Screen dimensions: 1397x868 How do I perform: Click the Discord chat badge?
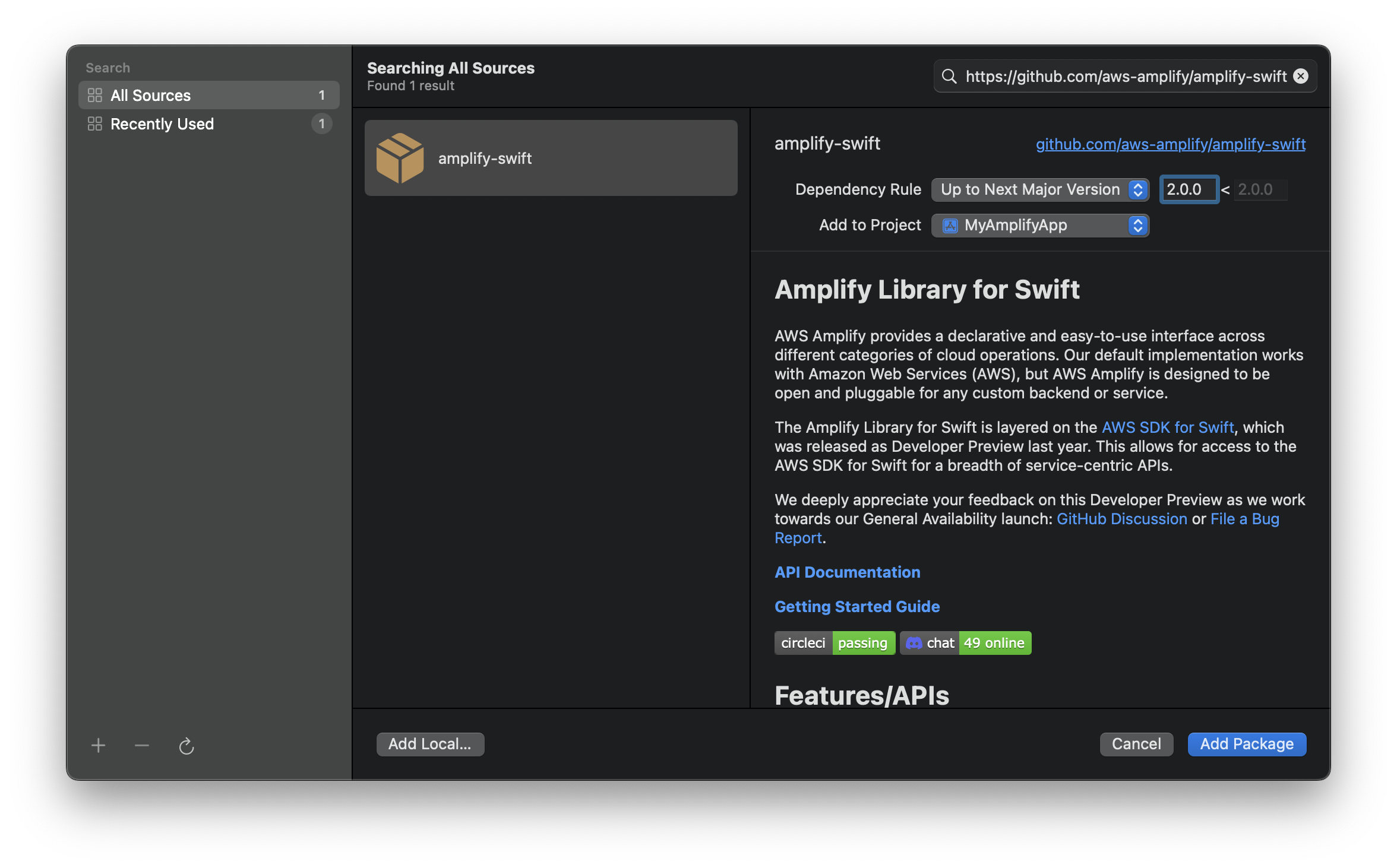coord(966,643)
